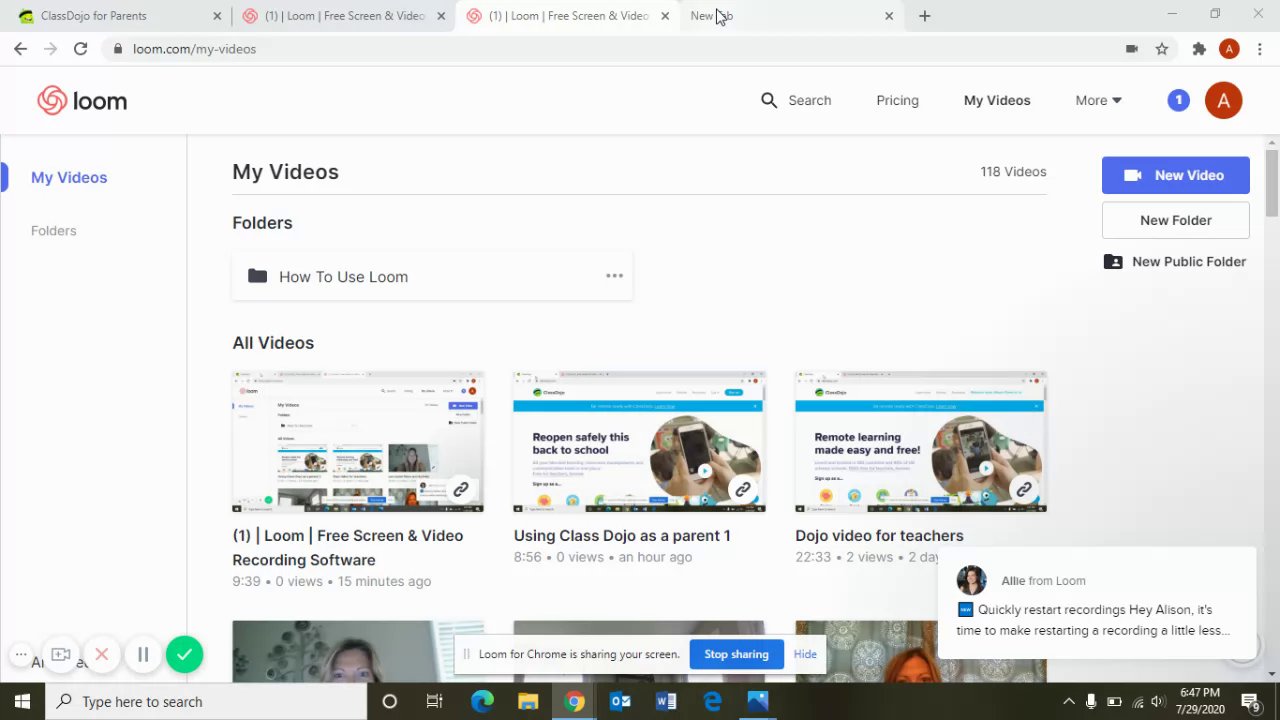Click the Windows taskbar search box
1280x720 pixels.
pyautogui.click(x=207, y=701)
